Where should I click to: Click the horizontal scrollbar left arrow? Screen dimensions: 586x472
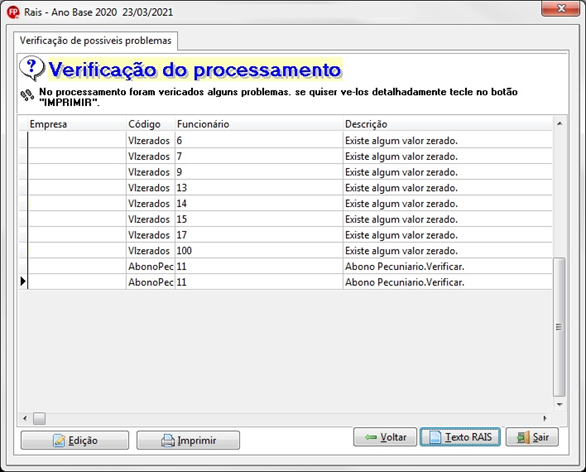click(x=25, y=418)
